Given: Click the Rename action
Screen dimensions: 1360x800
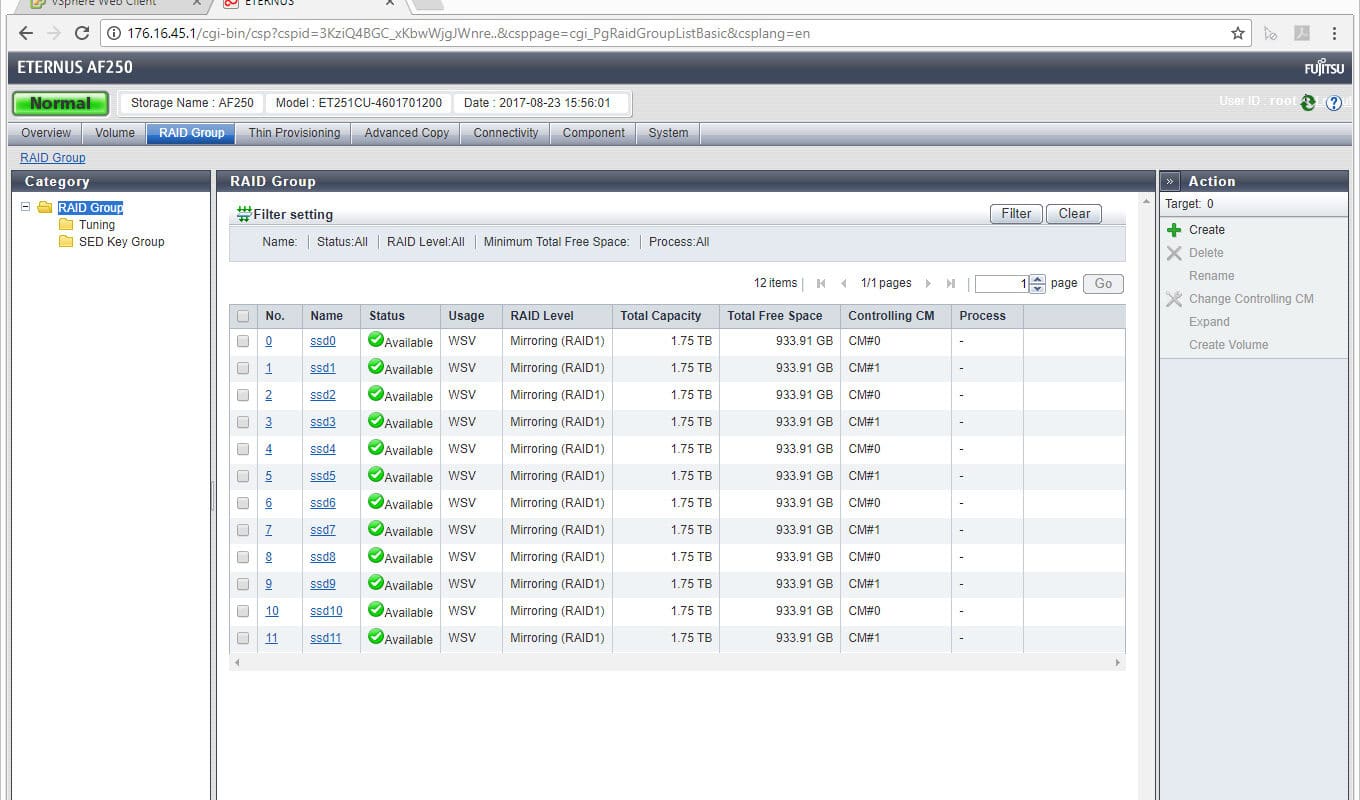Looking at the screenshot, I should click(x=1211, y=276).
